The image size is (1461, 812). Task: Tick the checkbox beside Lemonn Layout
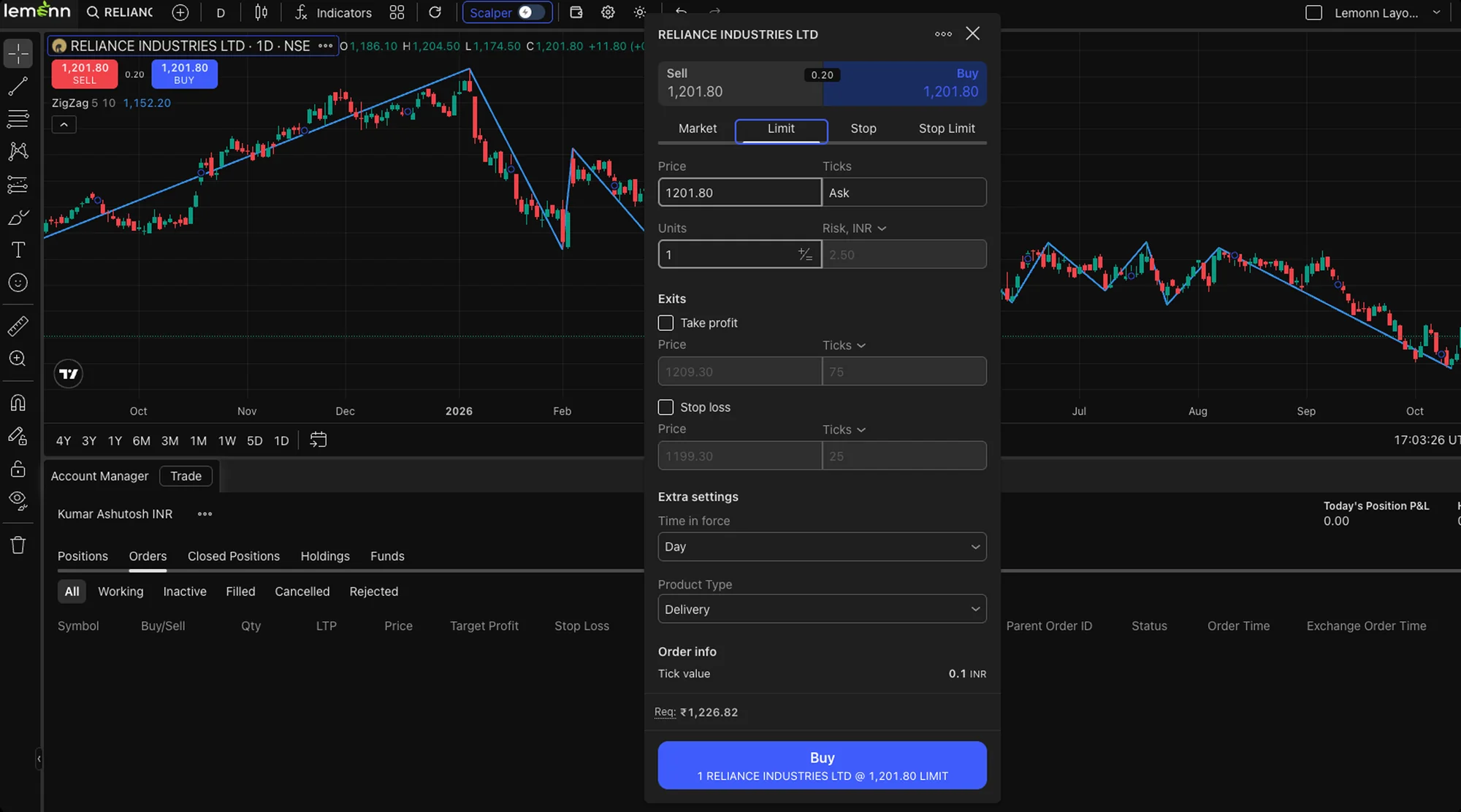click(1313, 12)
